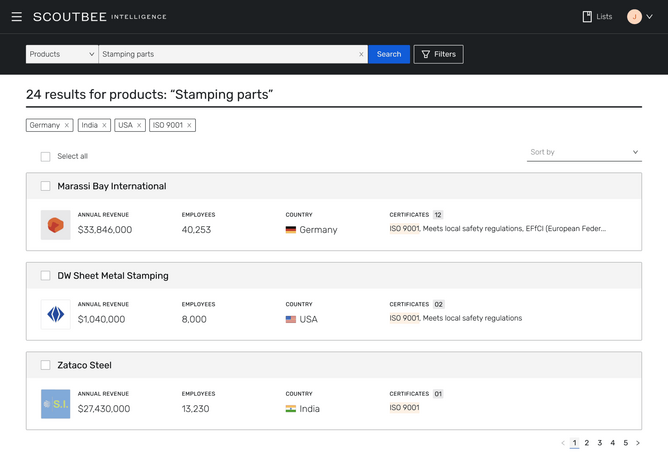The height and width of the screenshot is (475, 668).
Task: Click the user avatar J
Action: pyautogui.click(x=634, y=17)
